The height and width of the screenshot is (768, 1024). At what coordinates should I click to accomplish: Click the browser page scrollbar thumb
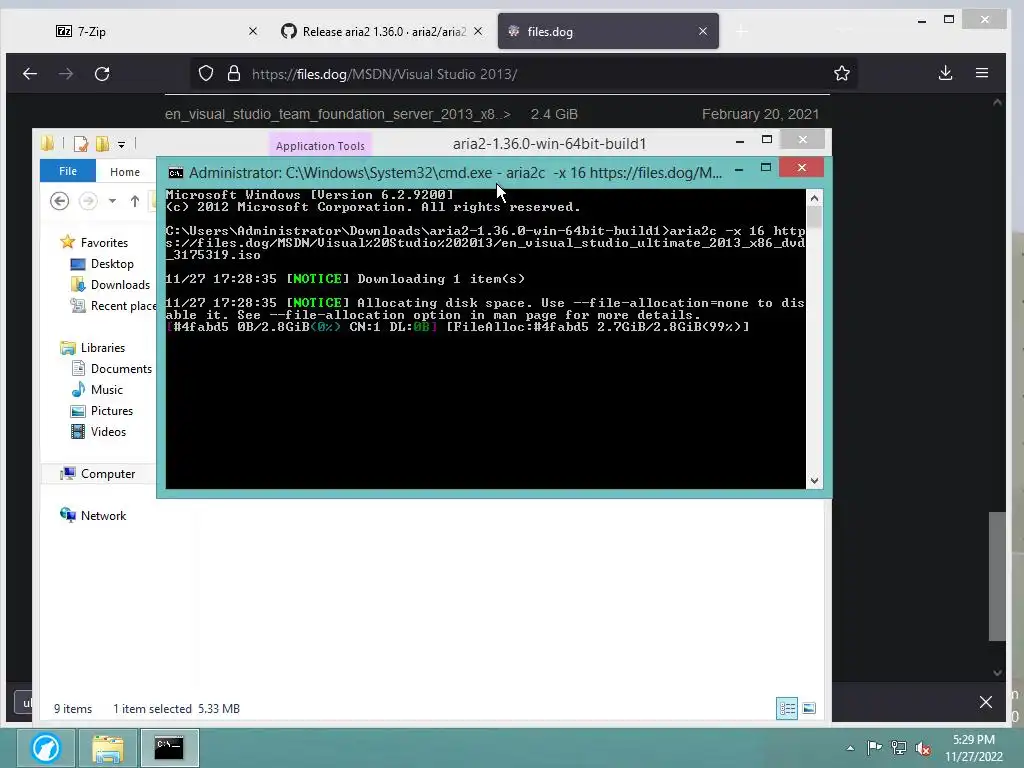[x=997, y=577]
